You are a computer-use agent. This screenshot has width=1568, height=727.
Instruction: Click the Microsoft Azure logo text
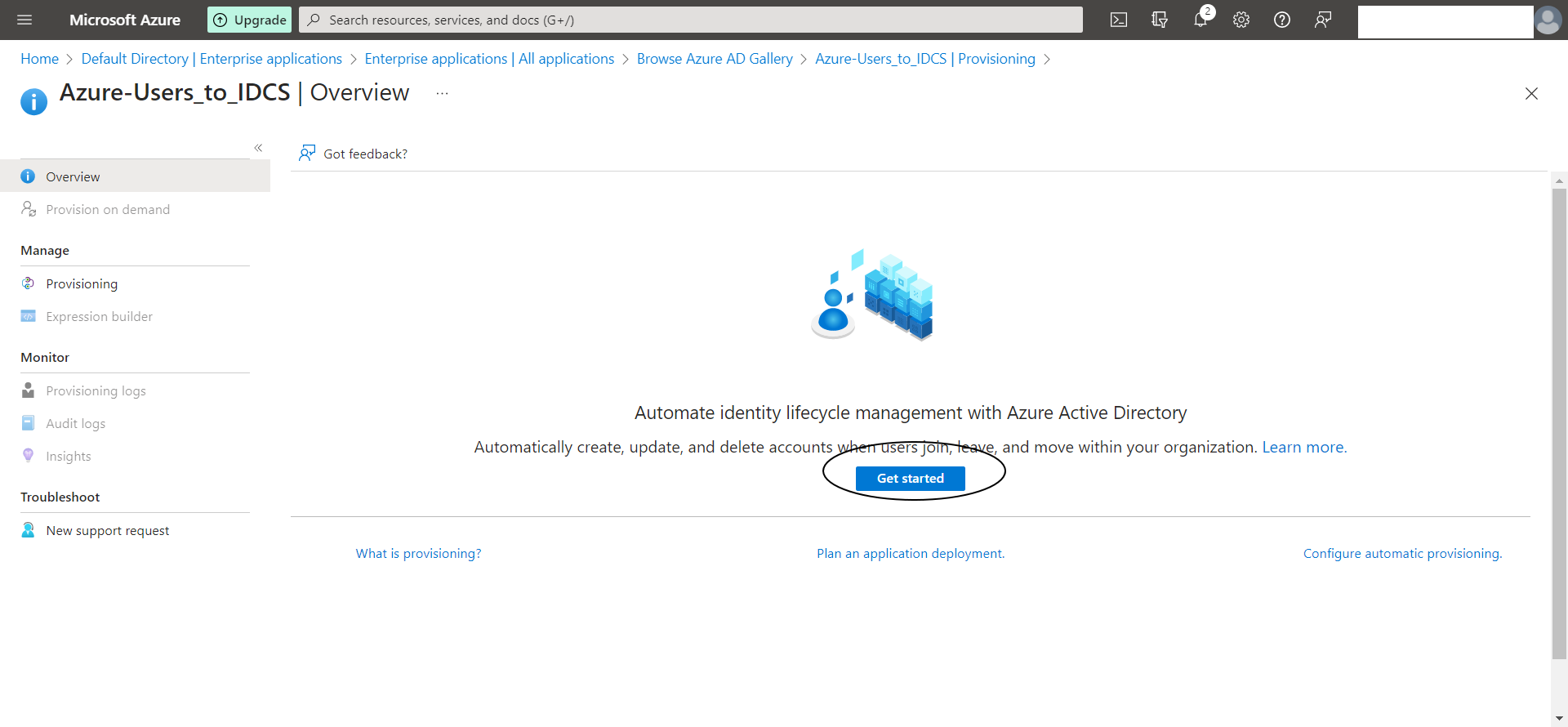coord(125,20)
